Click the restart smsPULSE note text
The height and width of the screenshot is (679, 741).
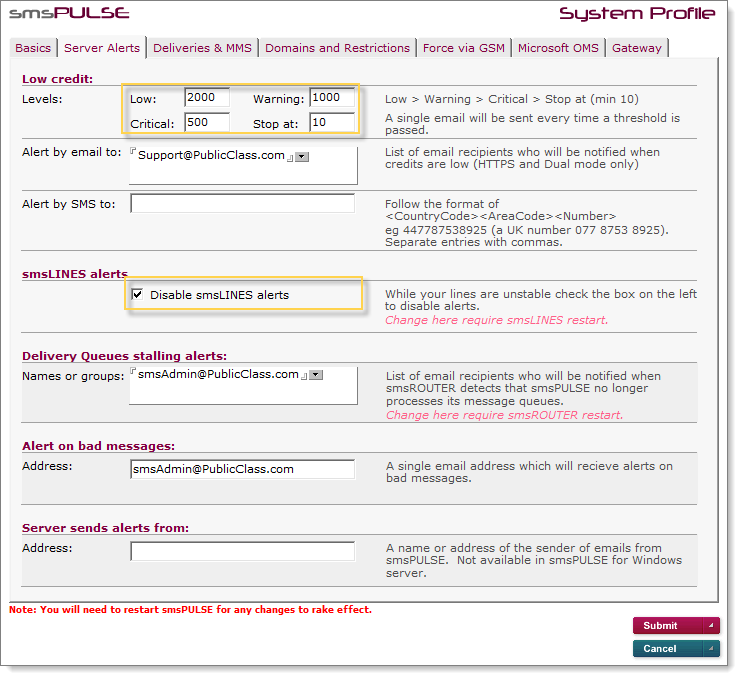190,610
